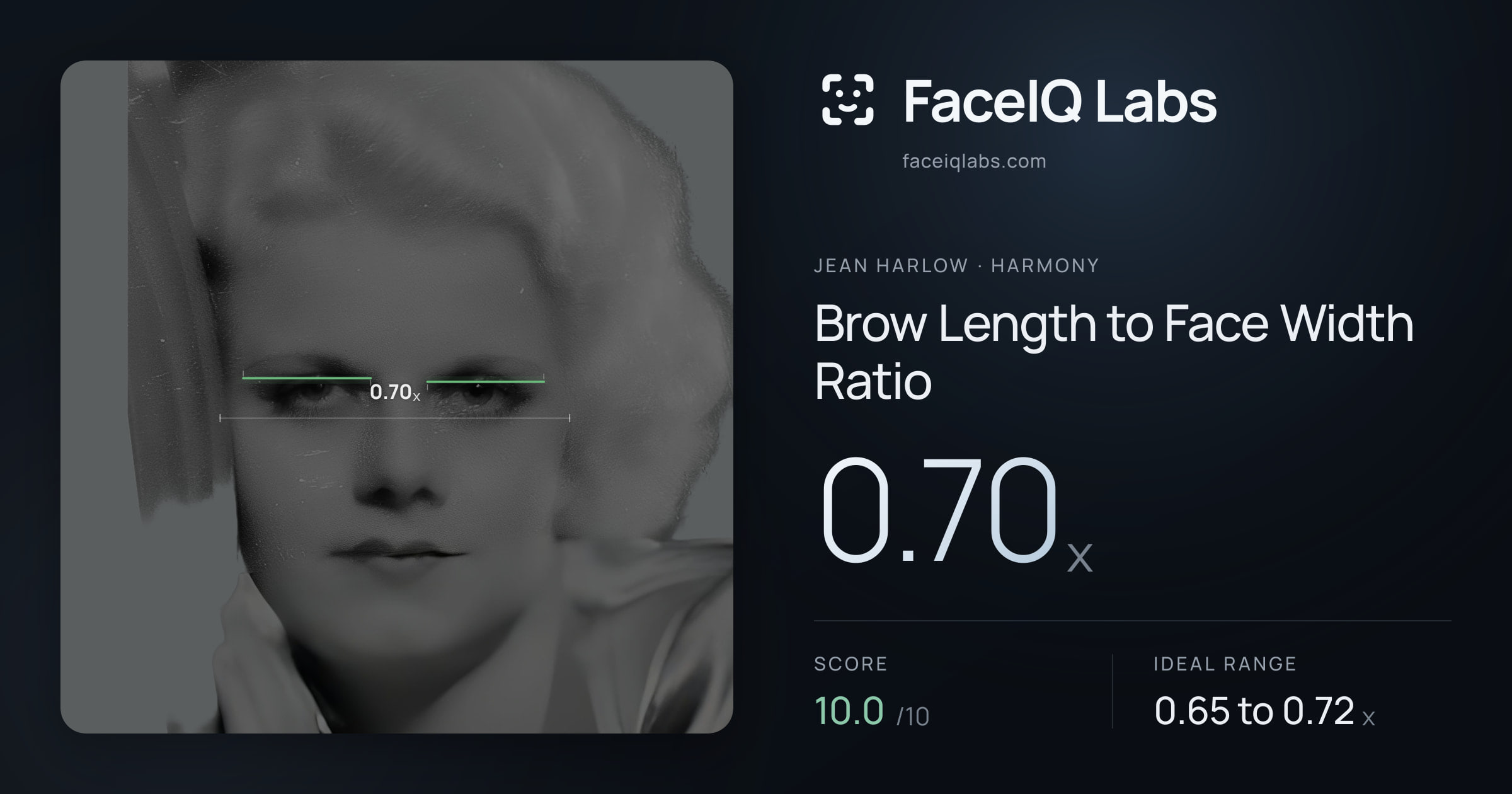1512x794 pixels.
Task: Select the JEAN HARLOW · HARMONY label
Action: (956, 266)
